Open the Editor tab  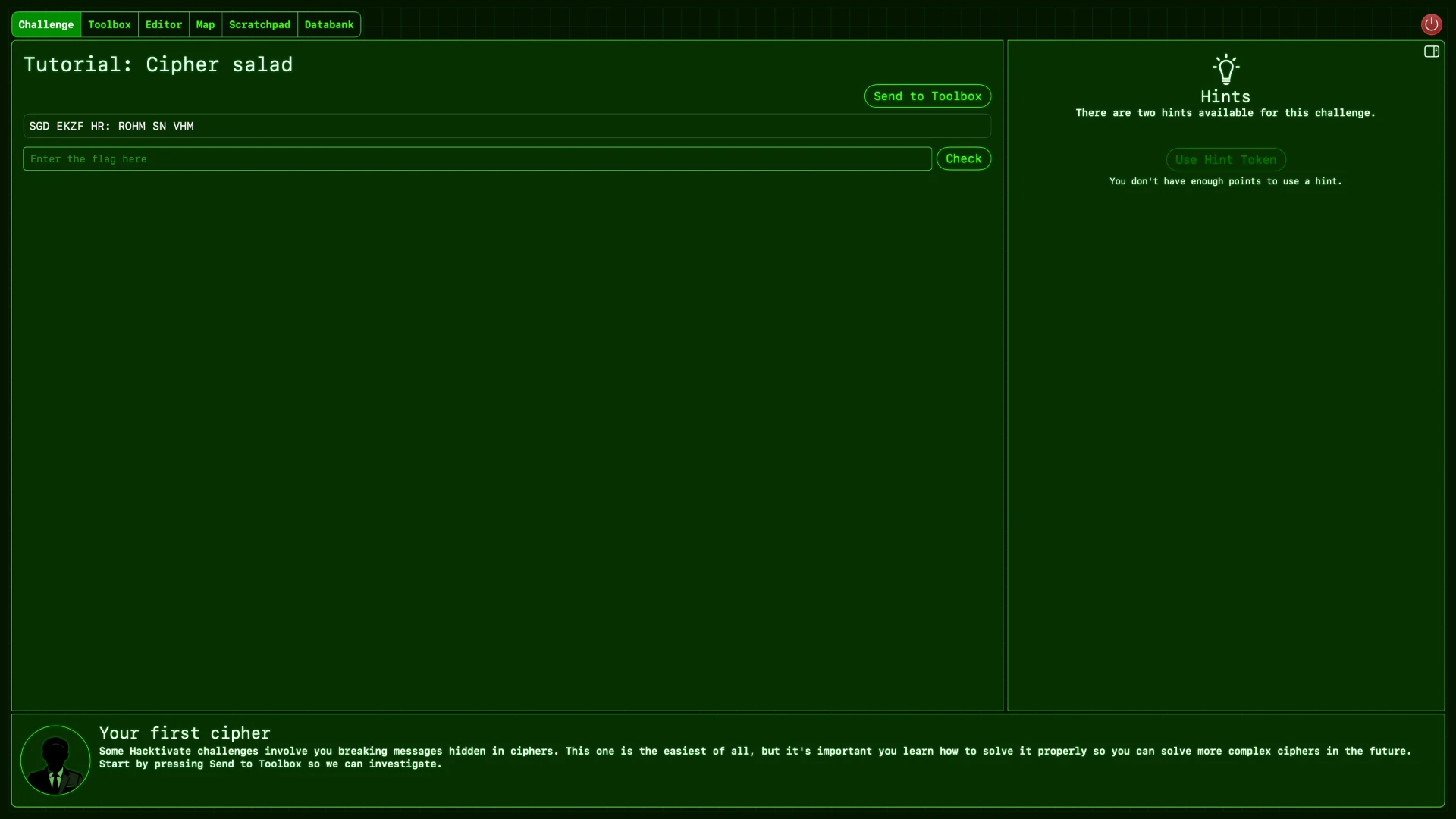(x=164, y=24)
